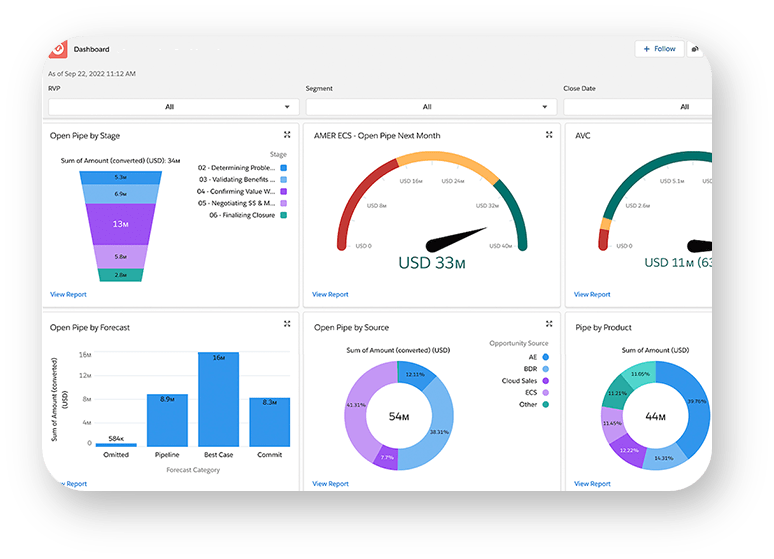
Task: Open View Report under the AVC gauge
Action: pyautogui.click(x=592, y=295)
